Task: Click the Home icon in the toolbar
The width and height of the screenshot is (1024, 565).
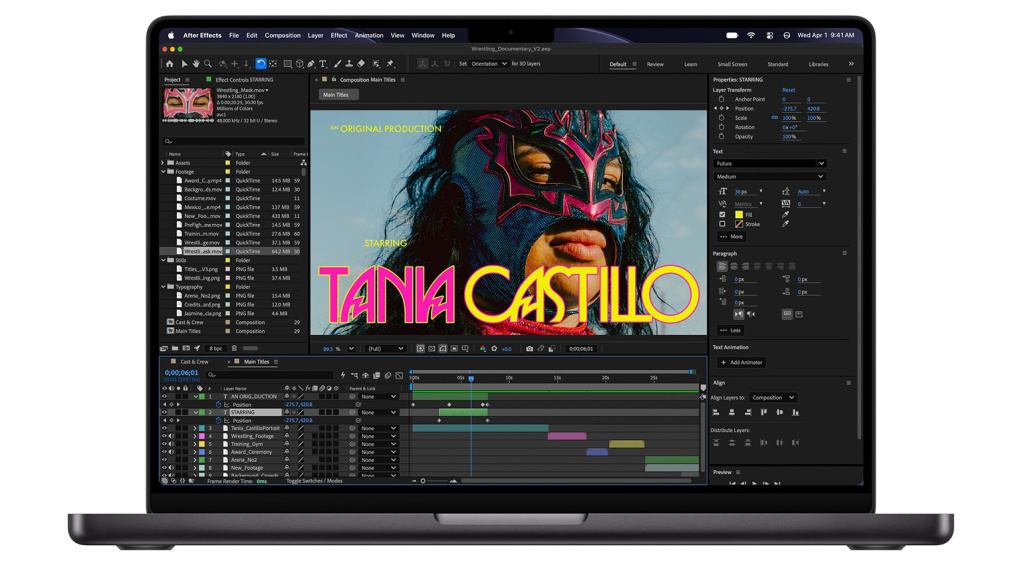Action: point(170,64)
